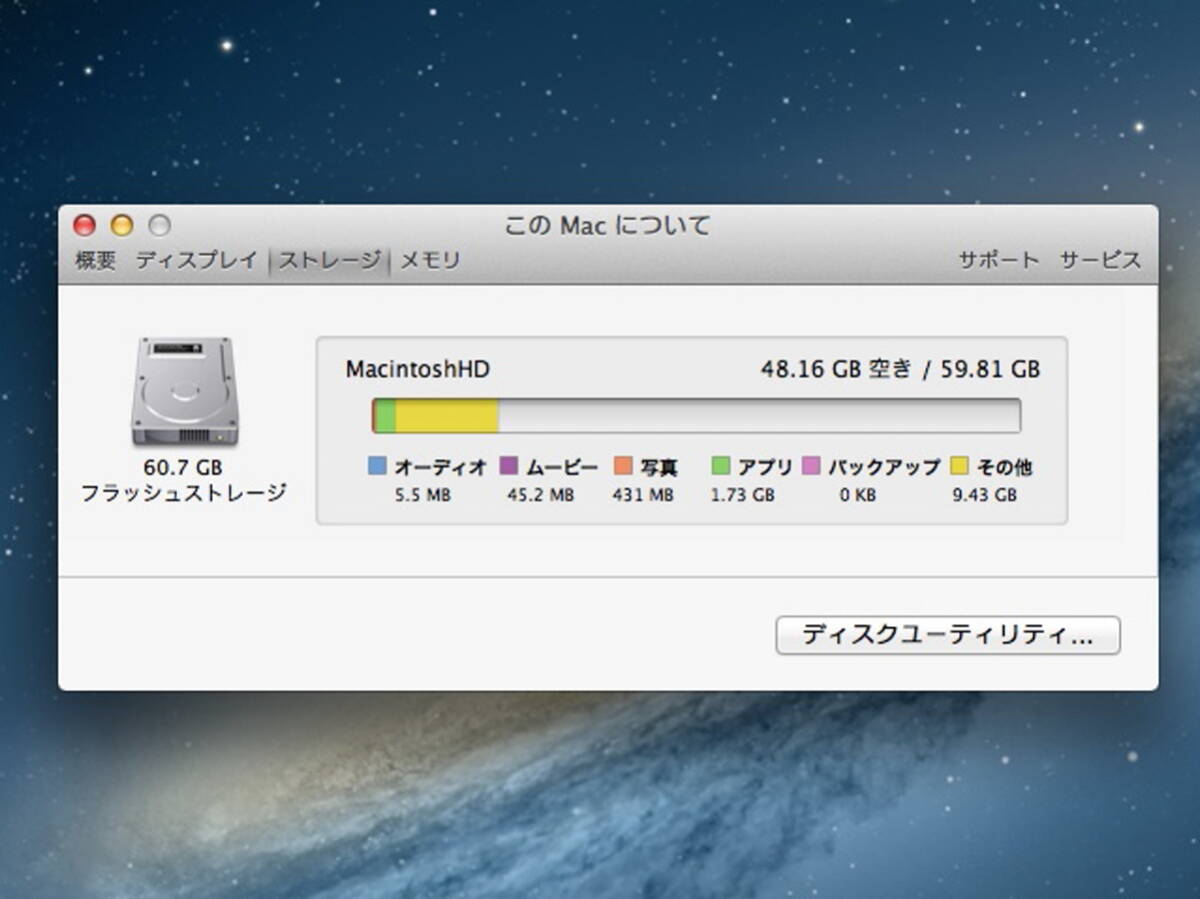The height and width of the screenshot is (899, 1200).
Task: Click the ムービー legend label
Action: [x=562, y=467]
